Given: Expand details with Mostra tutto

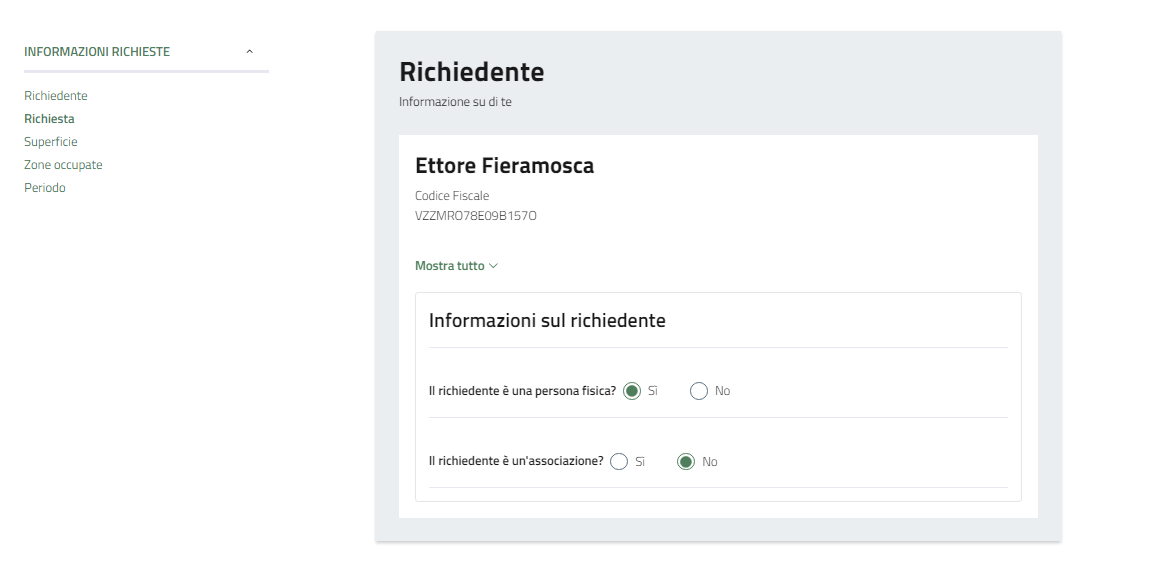Looking at the screenshot, I should click(x=450, y=266).
